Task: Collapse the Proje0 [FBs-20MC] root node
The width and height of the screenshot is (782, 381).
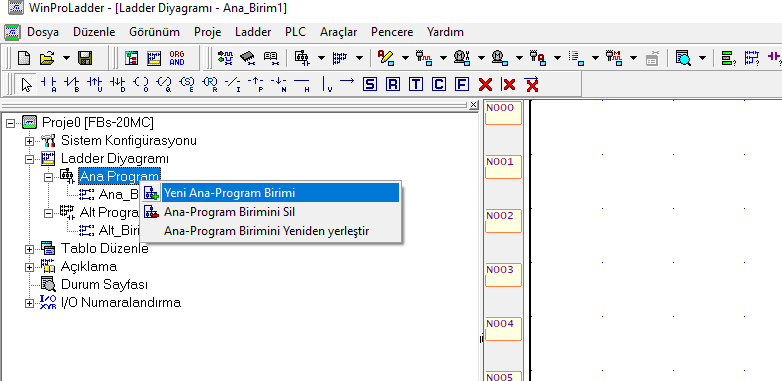Action: click(x=11, y=123)
